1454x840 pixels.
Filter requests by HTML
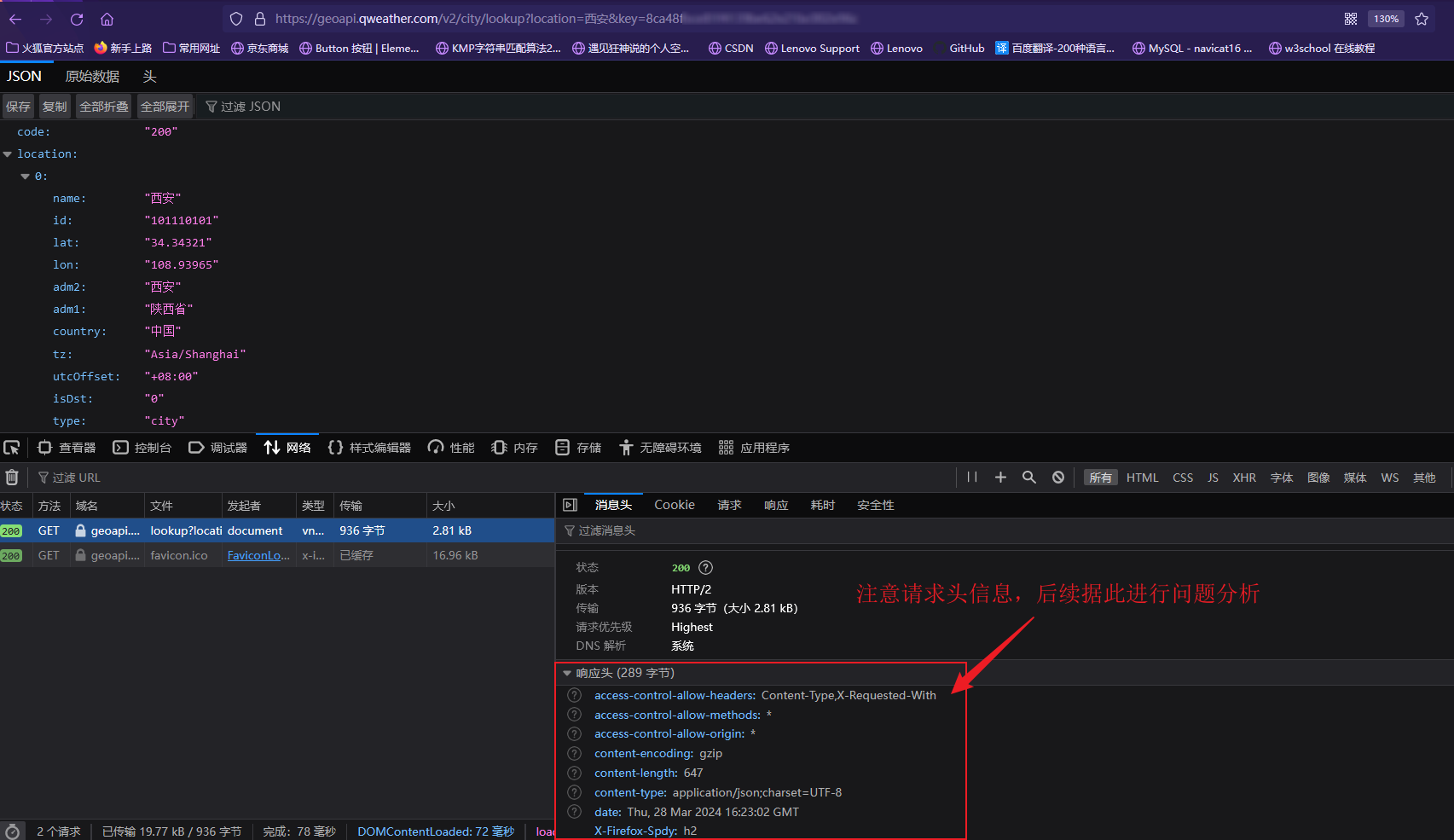(1143, 478)
